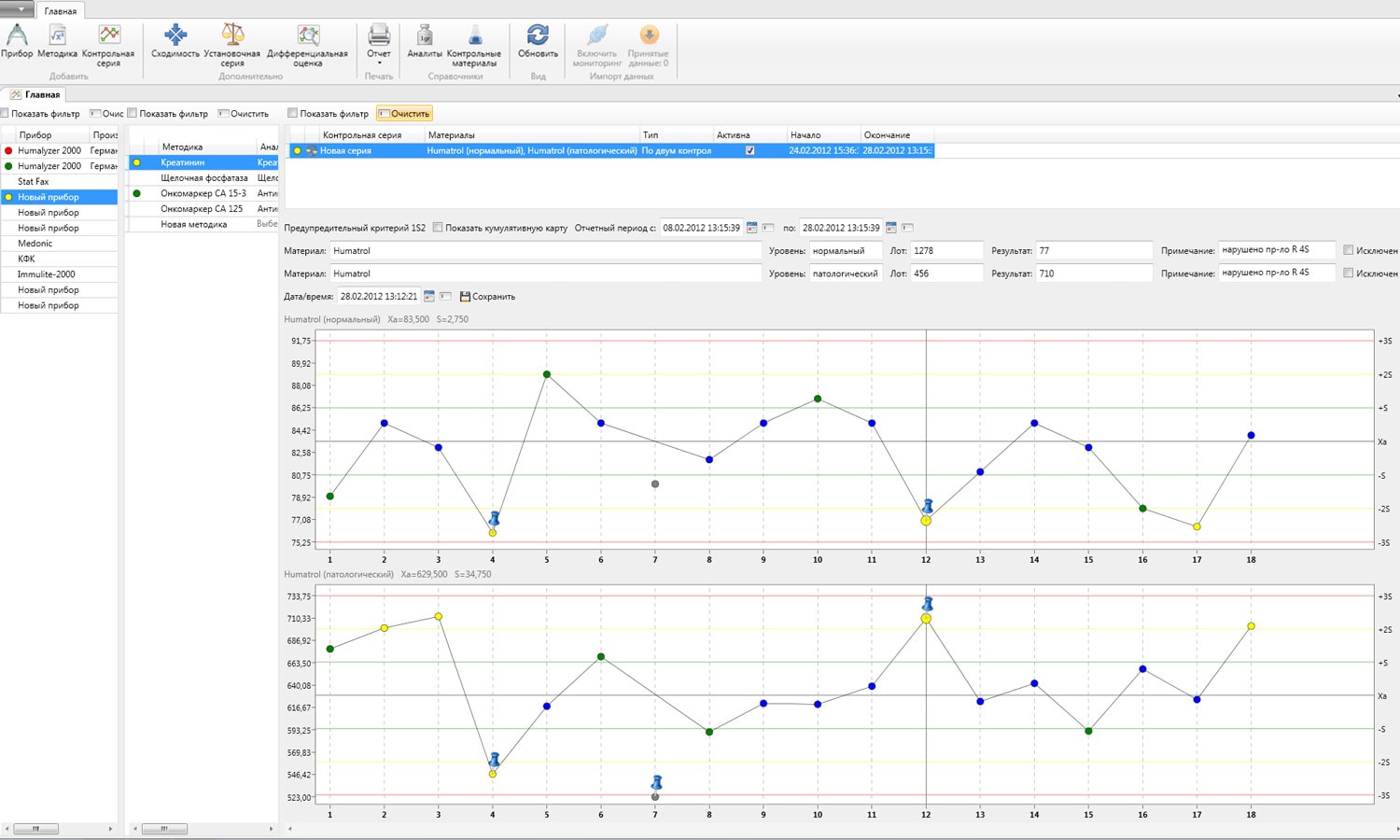Image resolution: width=1400 pixels, height=840 pixels.
Task: Click Очистить above the Методика list
Action: coord(244,114)
